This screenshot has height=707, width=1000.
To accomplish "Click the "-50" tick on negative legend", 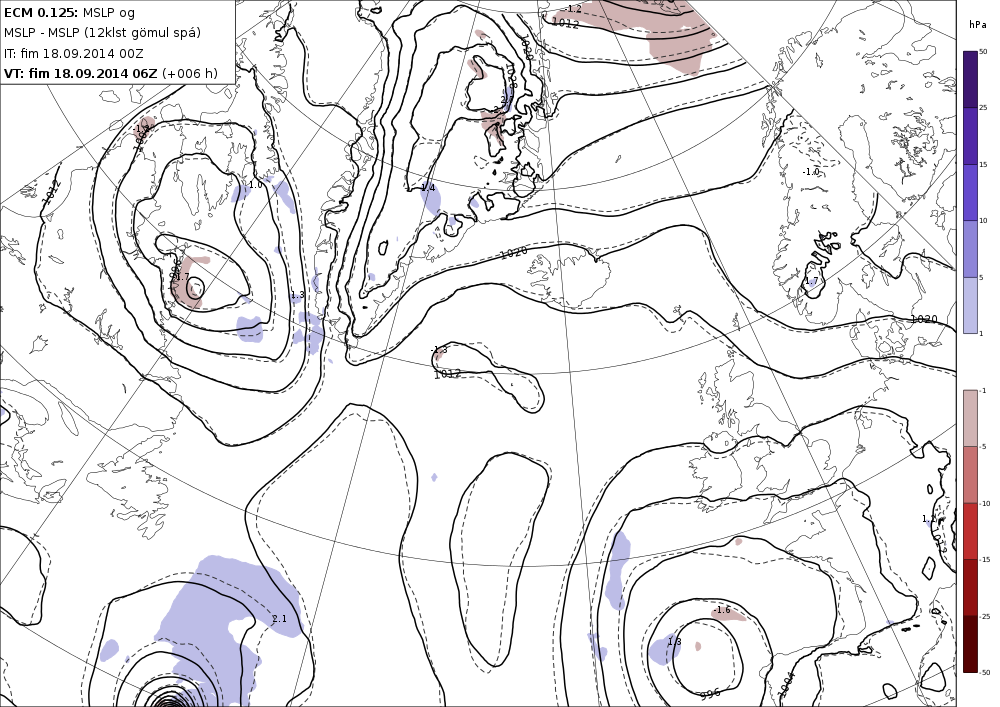I will [985, 672].
